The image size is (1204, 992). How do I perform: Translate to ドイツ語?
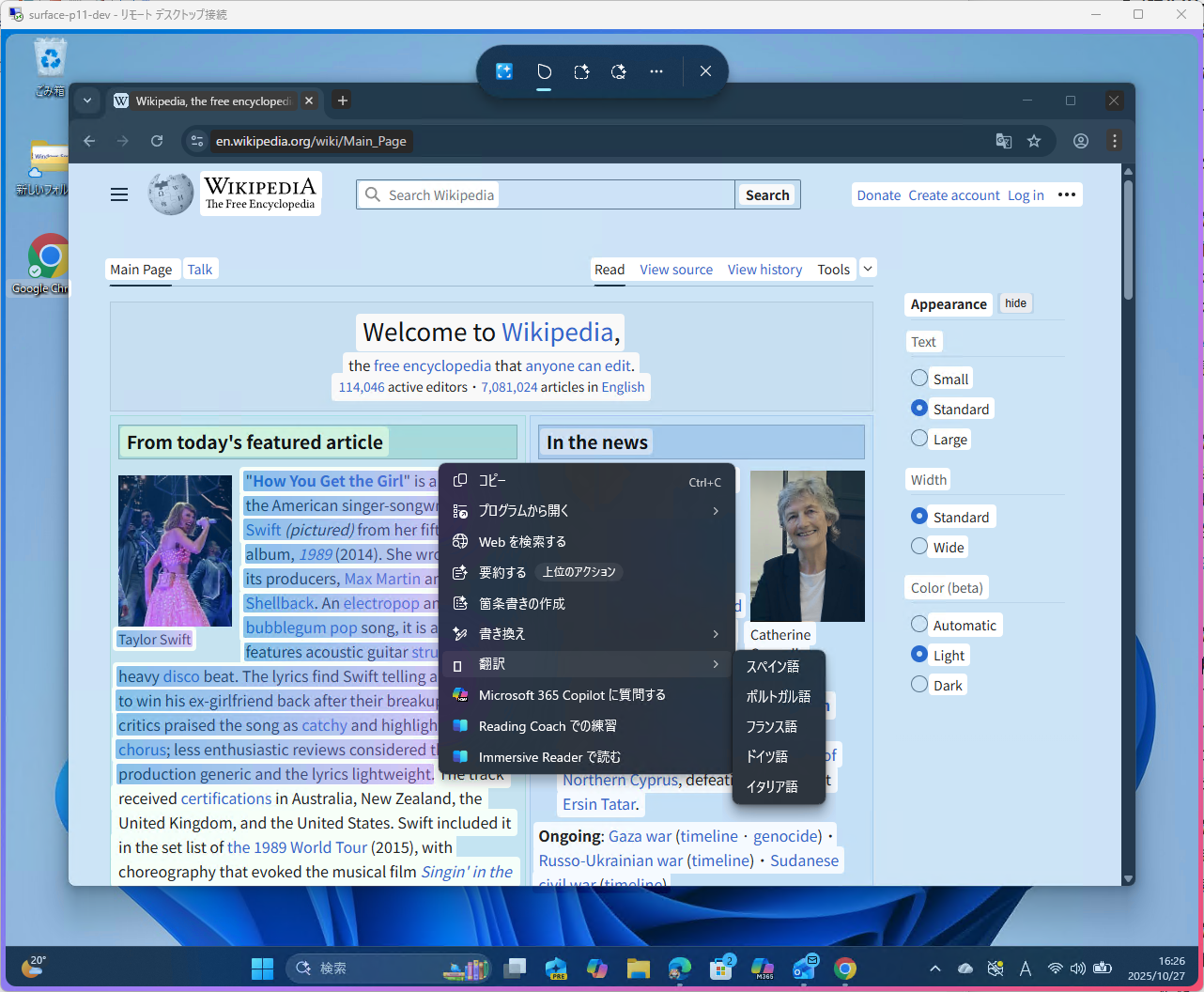(x=779, y=756)
